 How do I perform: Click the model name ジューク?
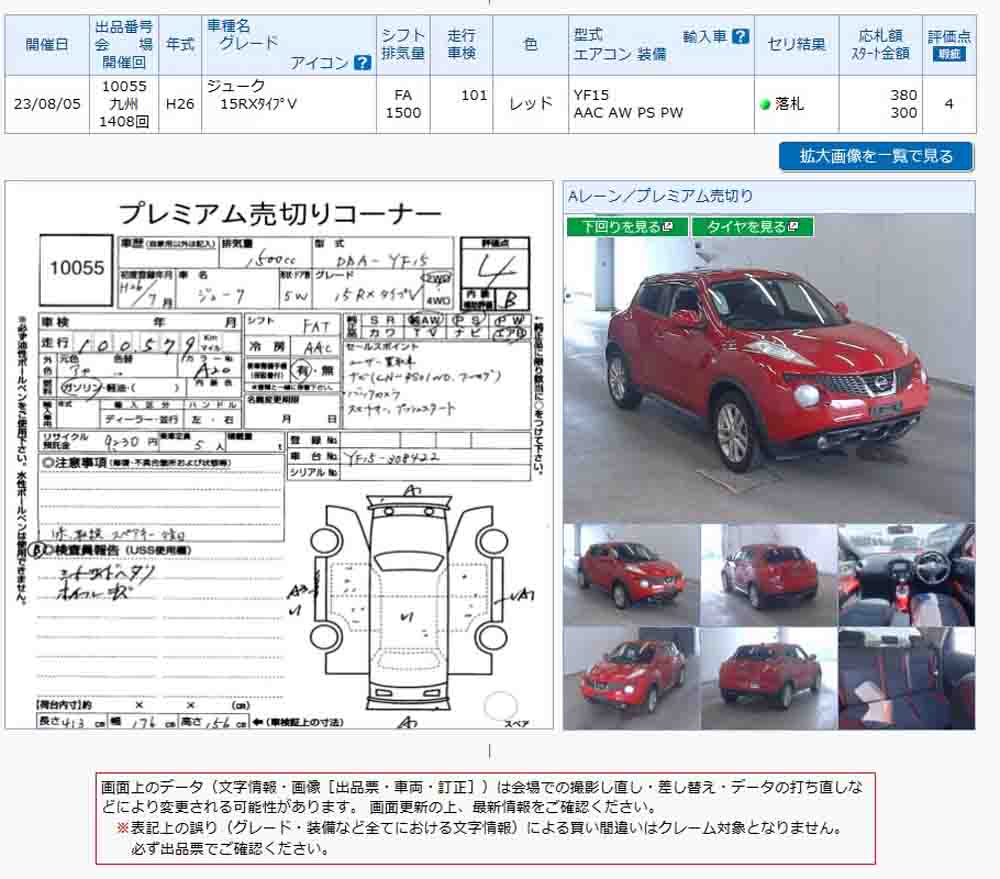(236, 85)
